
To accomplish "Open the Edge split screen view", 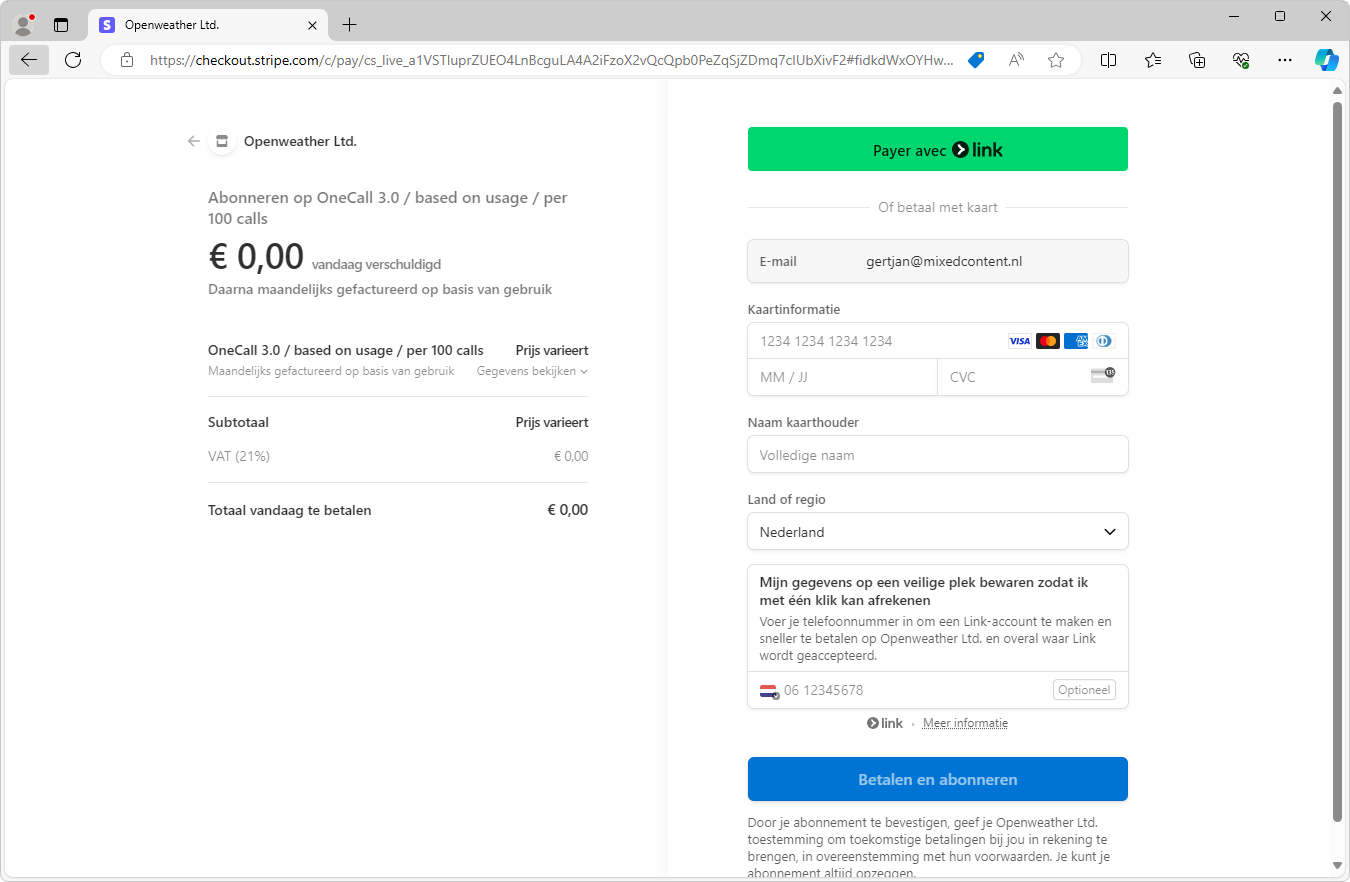I will [1108, 60].
